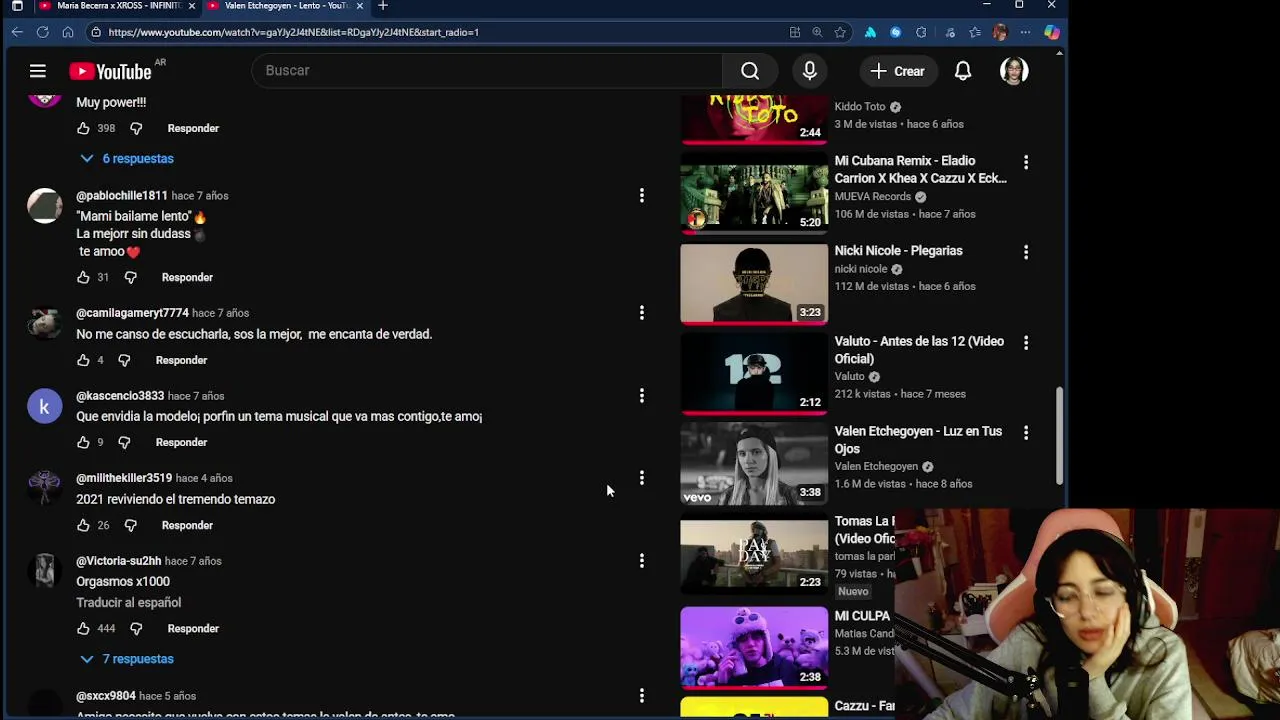Open options menu for @sxcx9804's comment
Image resolution: width=1280 pixels, height=720 pixels.
point(642,696)
